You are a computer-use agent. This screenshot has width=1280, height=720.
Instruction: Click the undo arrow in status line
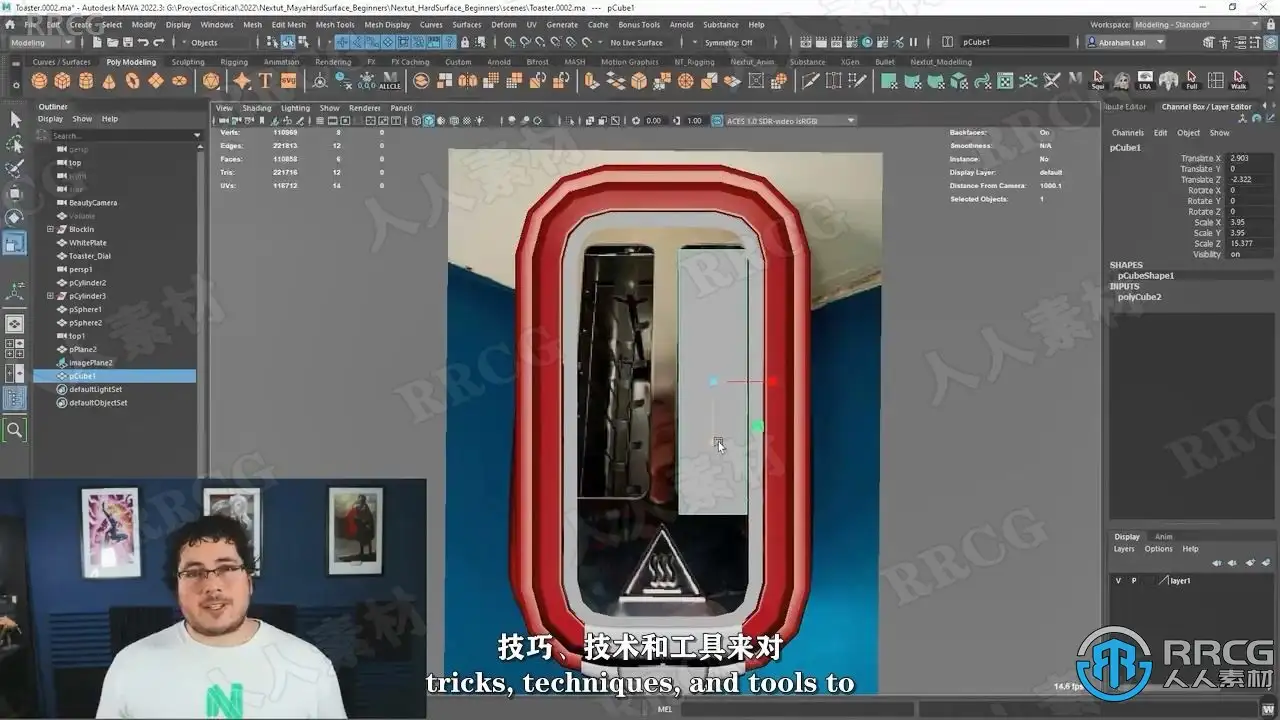[143, 42]
